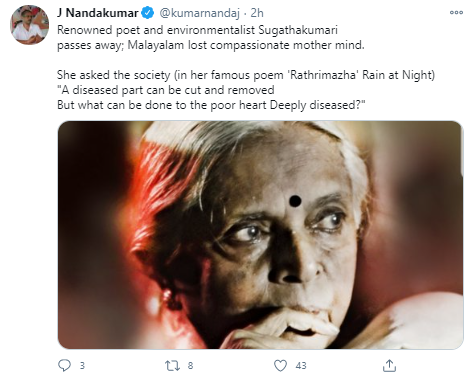Click the retweet count 8

(190, 366)
